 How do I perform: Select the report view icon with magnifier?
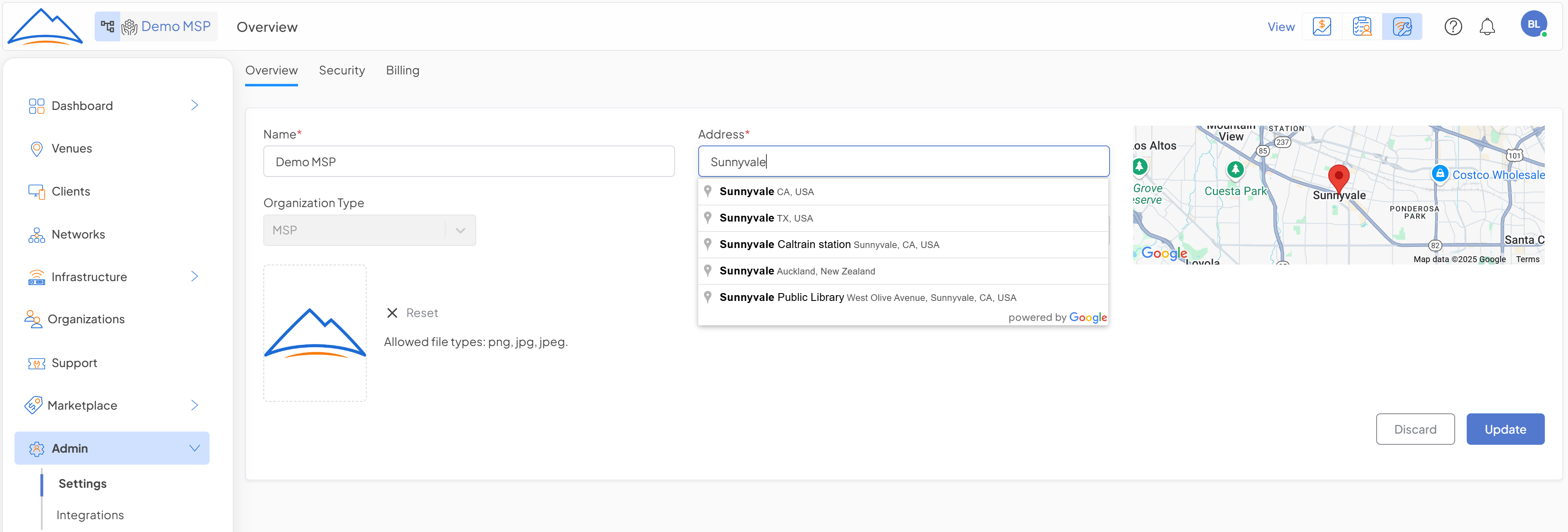coord(1362,26)
